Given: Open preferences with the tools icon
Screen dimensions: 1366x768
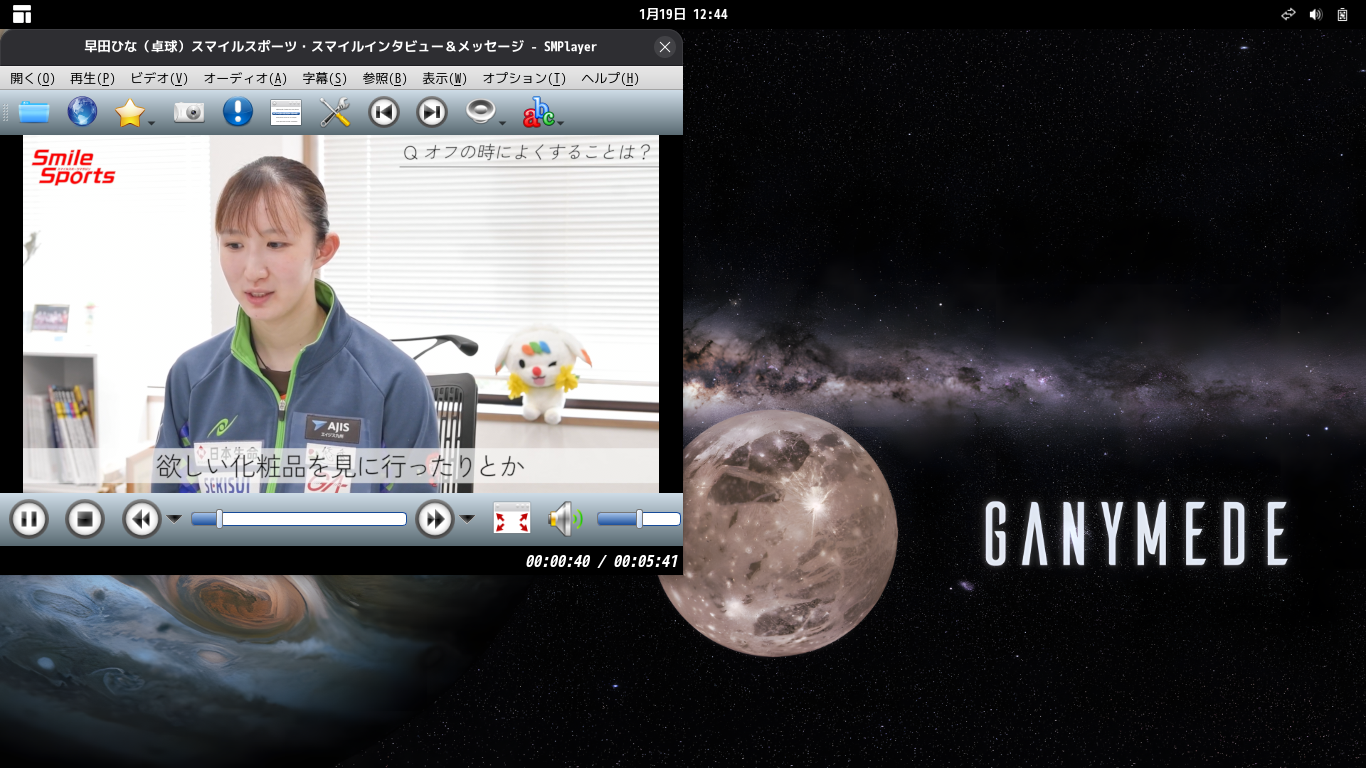Looking at the screenshot, I should click(335, 112).
